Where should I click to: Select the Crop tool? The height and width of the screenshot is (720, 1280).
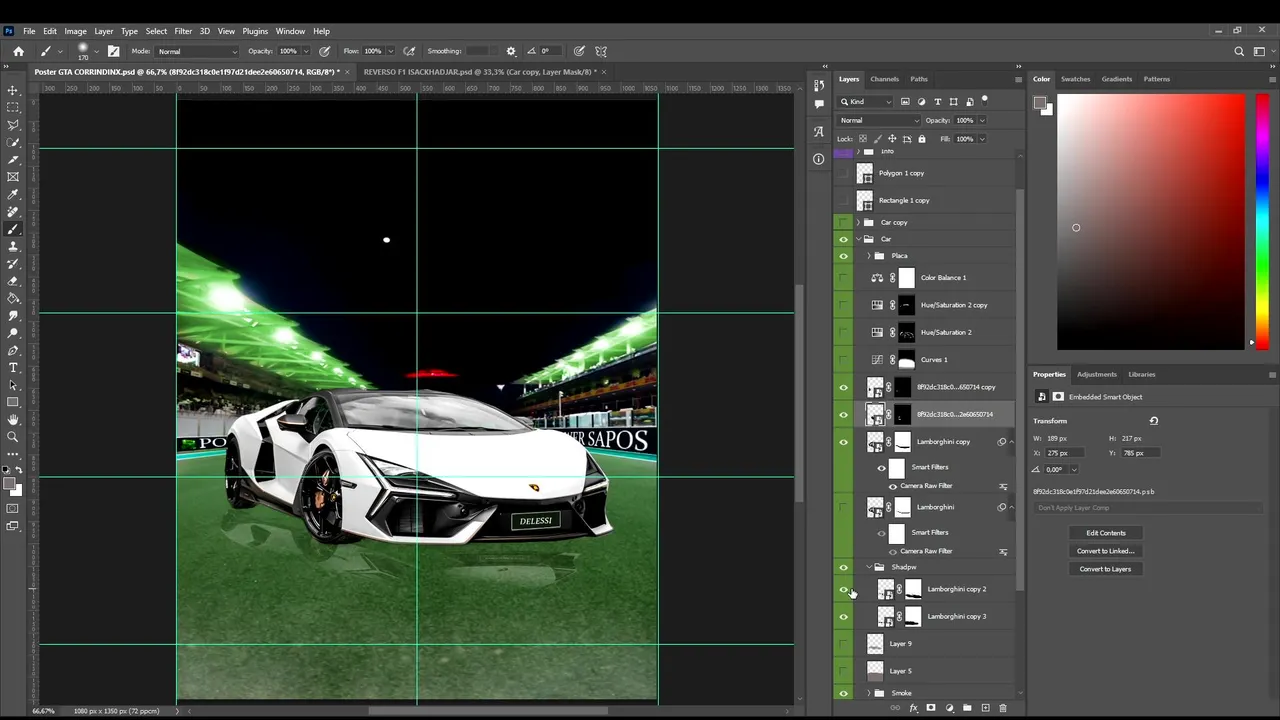[x=13, y=159]
